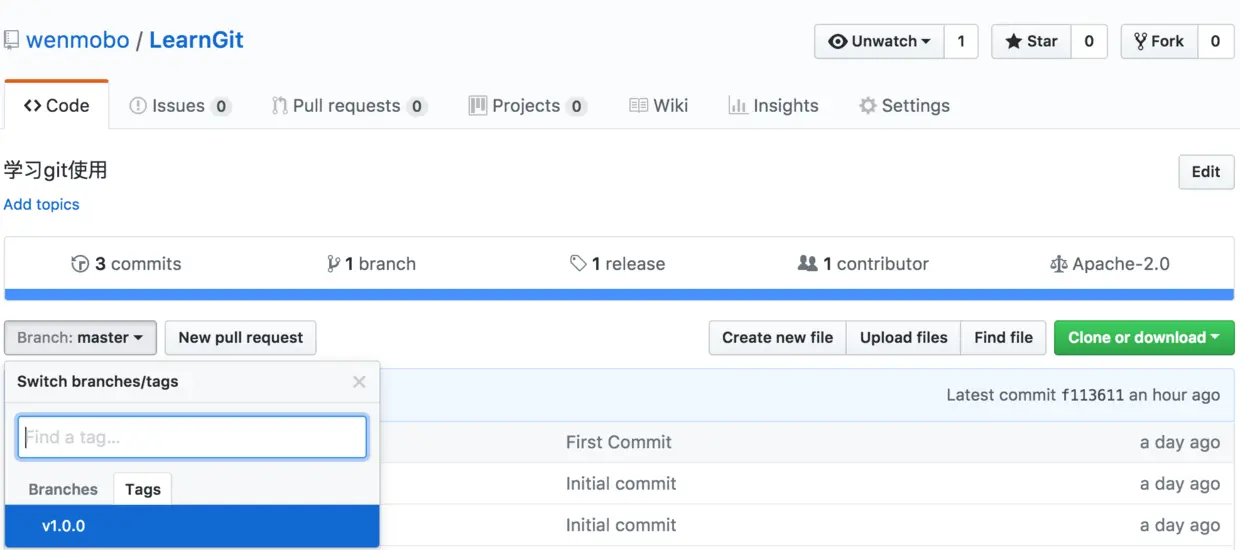Switch to the Branches tab in popup

[63, 489]
